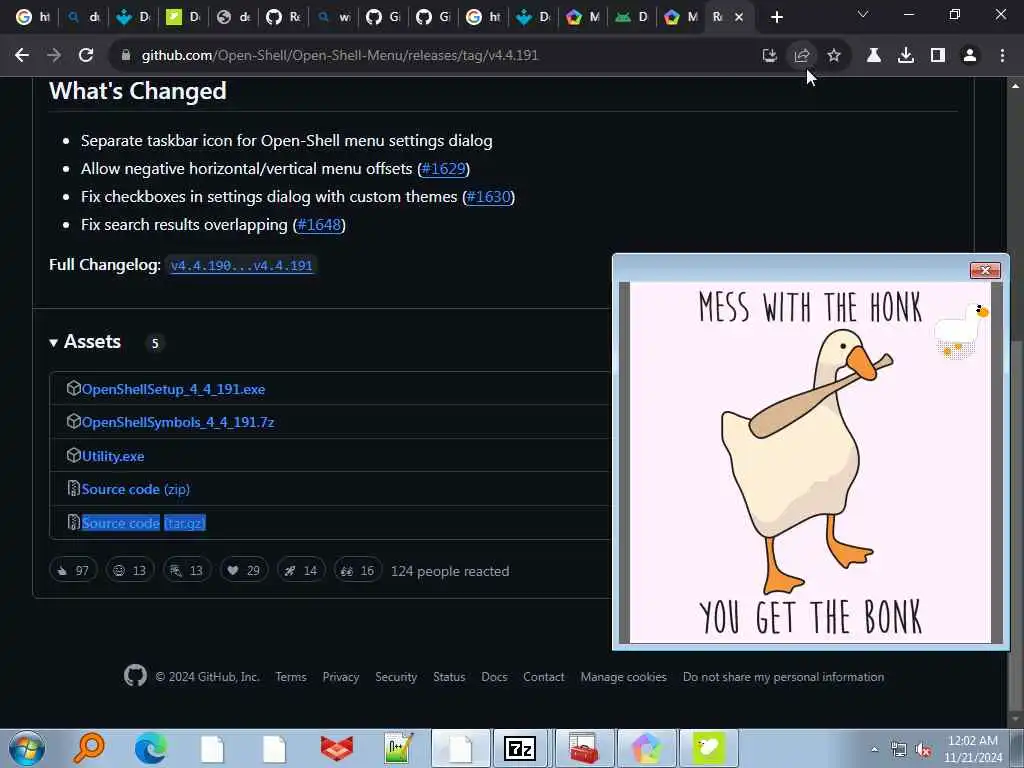Click the browser forward arrow

(54, 56)
